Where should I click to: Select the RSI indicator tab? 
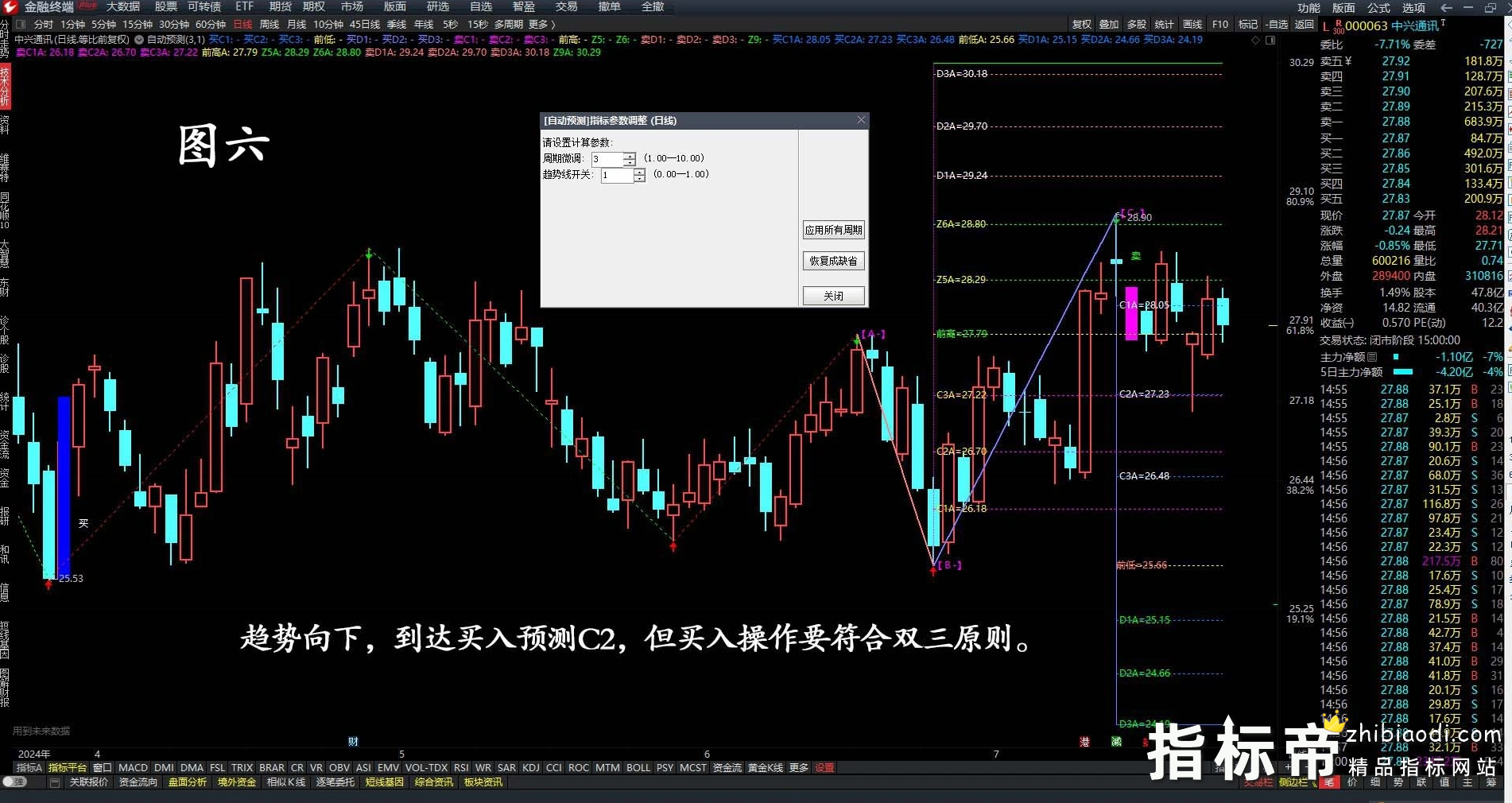(461, 768)
